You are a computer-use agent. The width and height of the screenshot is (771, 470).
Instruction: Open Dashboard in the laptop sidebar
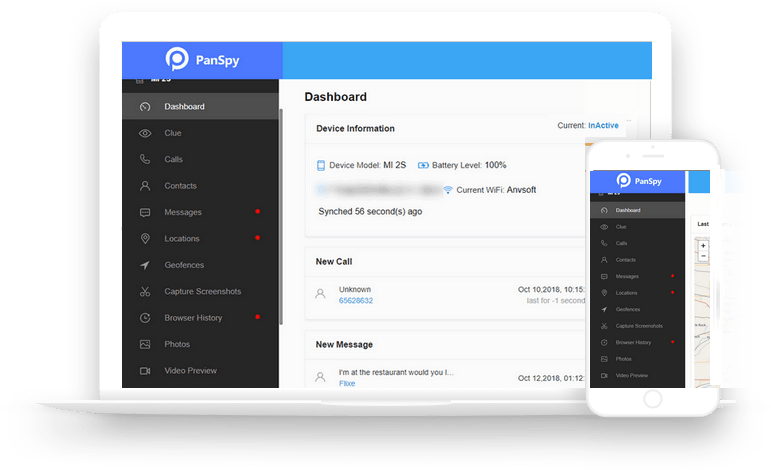point(201,106)
